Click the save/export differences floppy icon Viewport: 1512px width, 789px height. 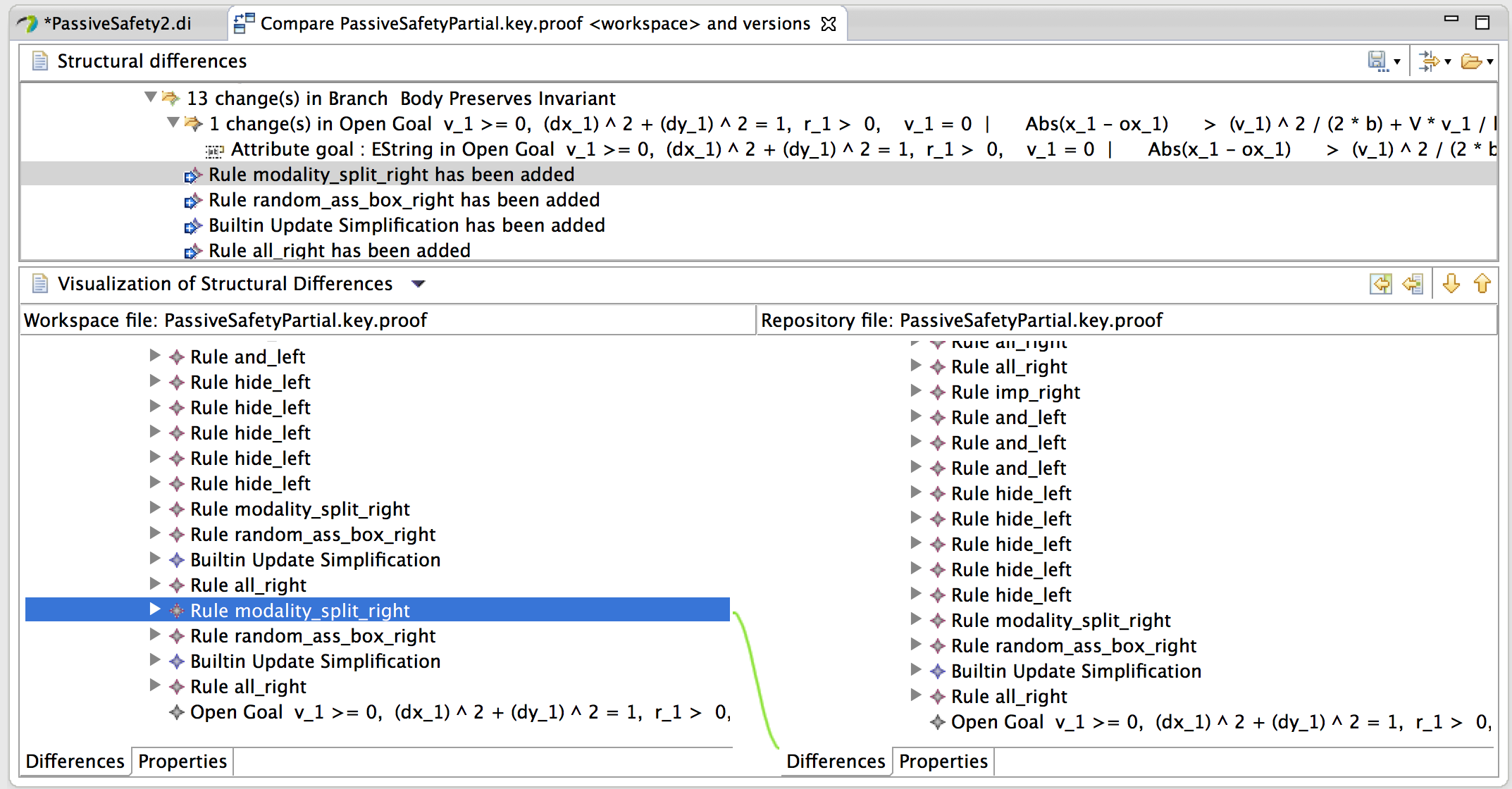click(x=1376, y=61)
